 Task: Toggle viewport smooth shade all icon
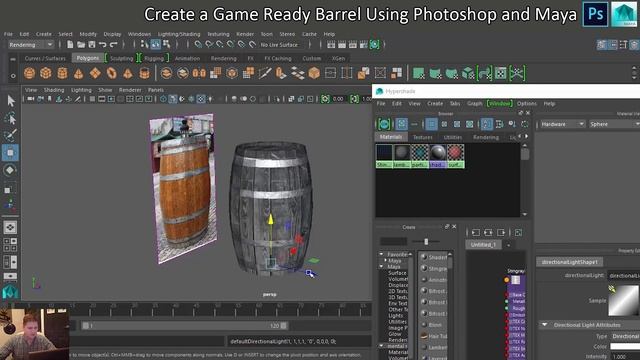[173, 99]
